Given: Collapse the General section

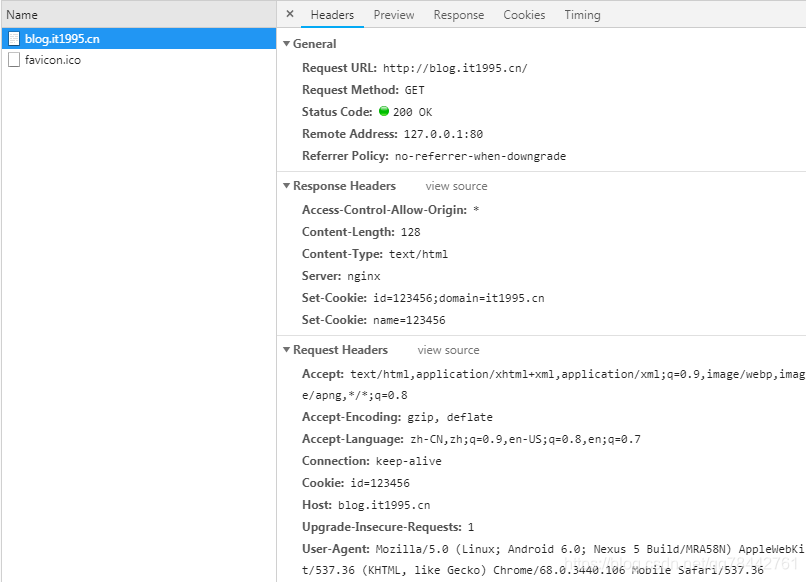Looking at the screenshot, I should (x=287, y=44).
